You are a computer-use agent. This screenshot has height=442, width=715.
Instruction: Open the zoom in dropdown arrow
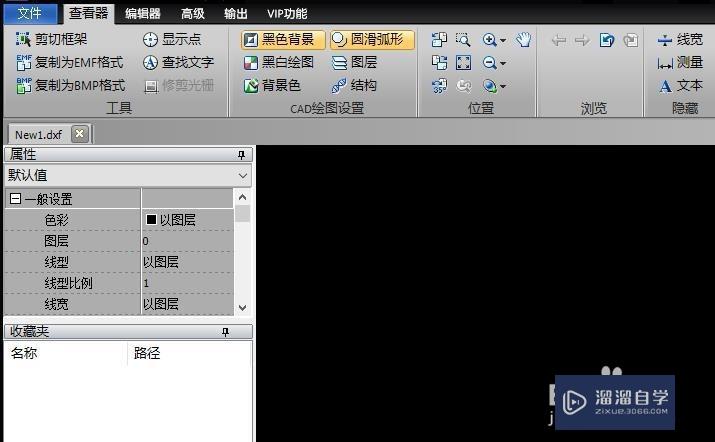point(503,40)
